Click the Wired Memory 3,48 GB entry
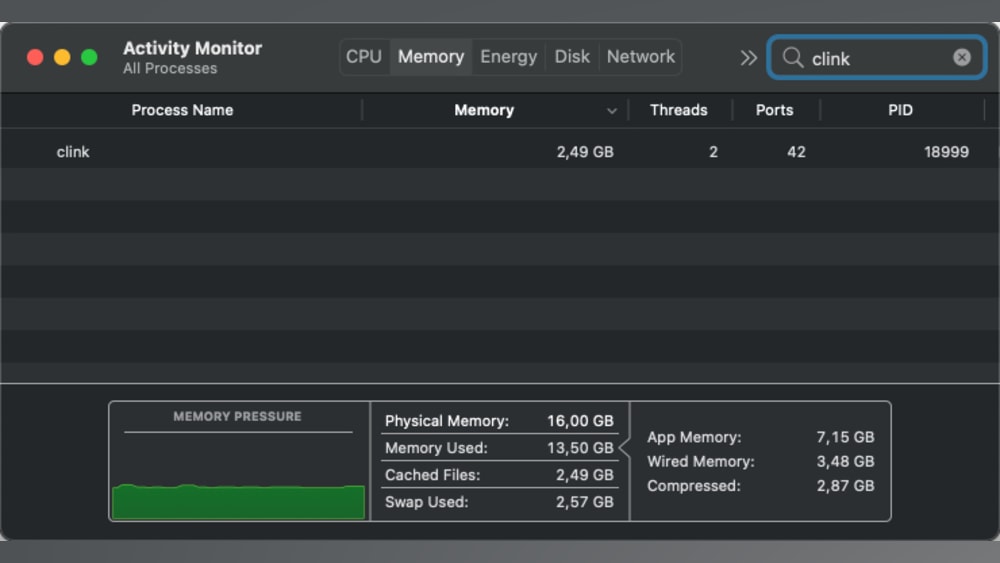This screenshot has height=563, width=1000. tap(760, 462)
